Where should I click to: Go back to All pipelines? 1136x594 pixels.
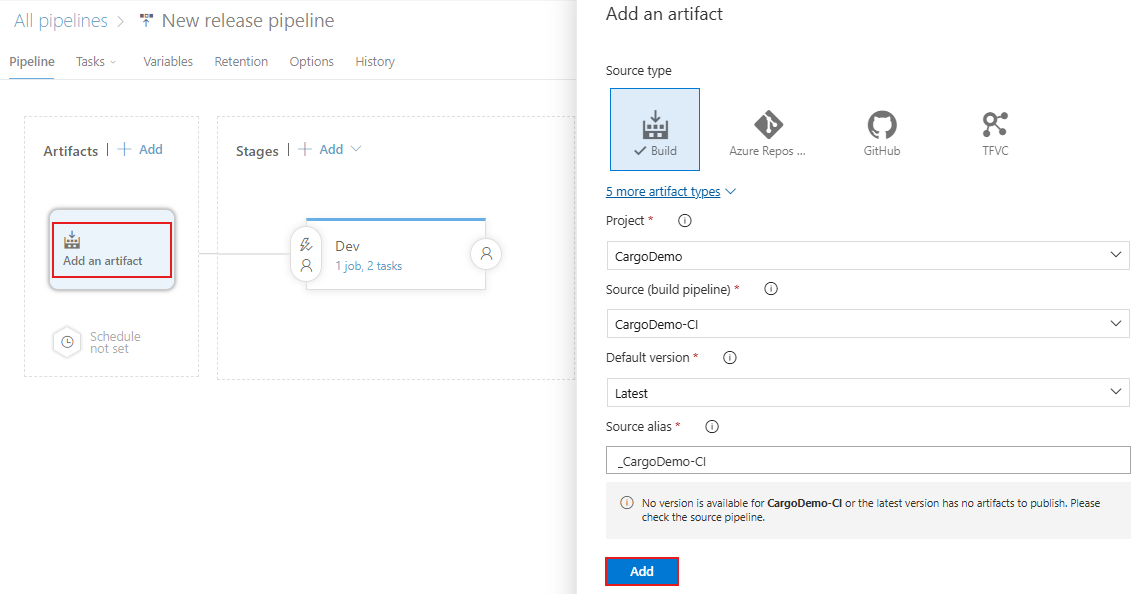point(60,19)
